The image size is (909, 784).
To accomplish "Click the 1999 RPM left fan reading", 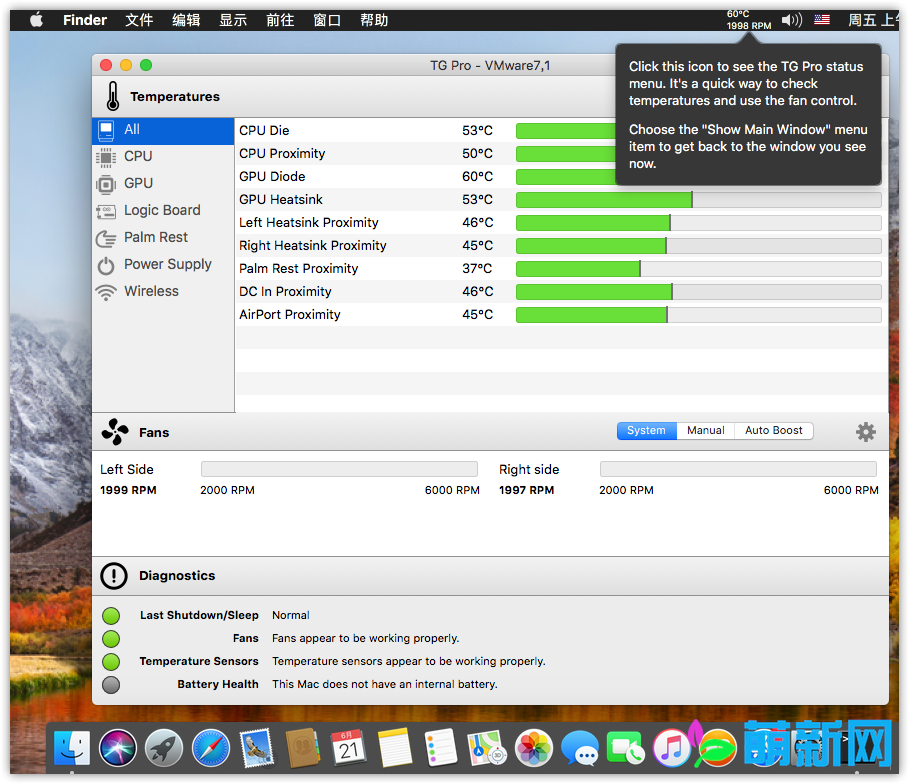I will click(x=128, y=490).
